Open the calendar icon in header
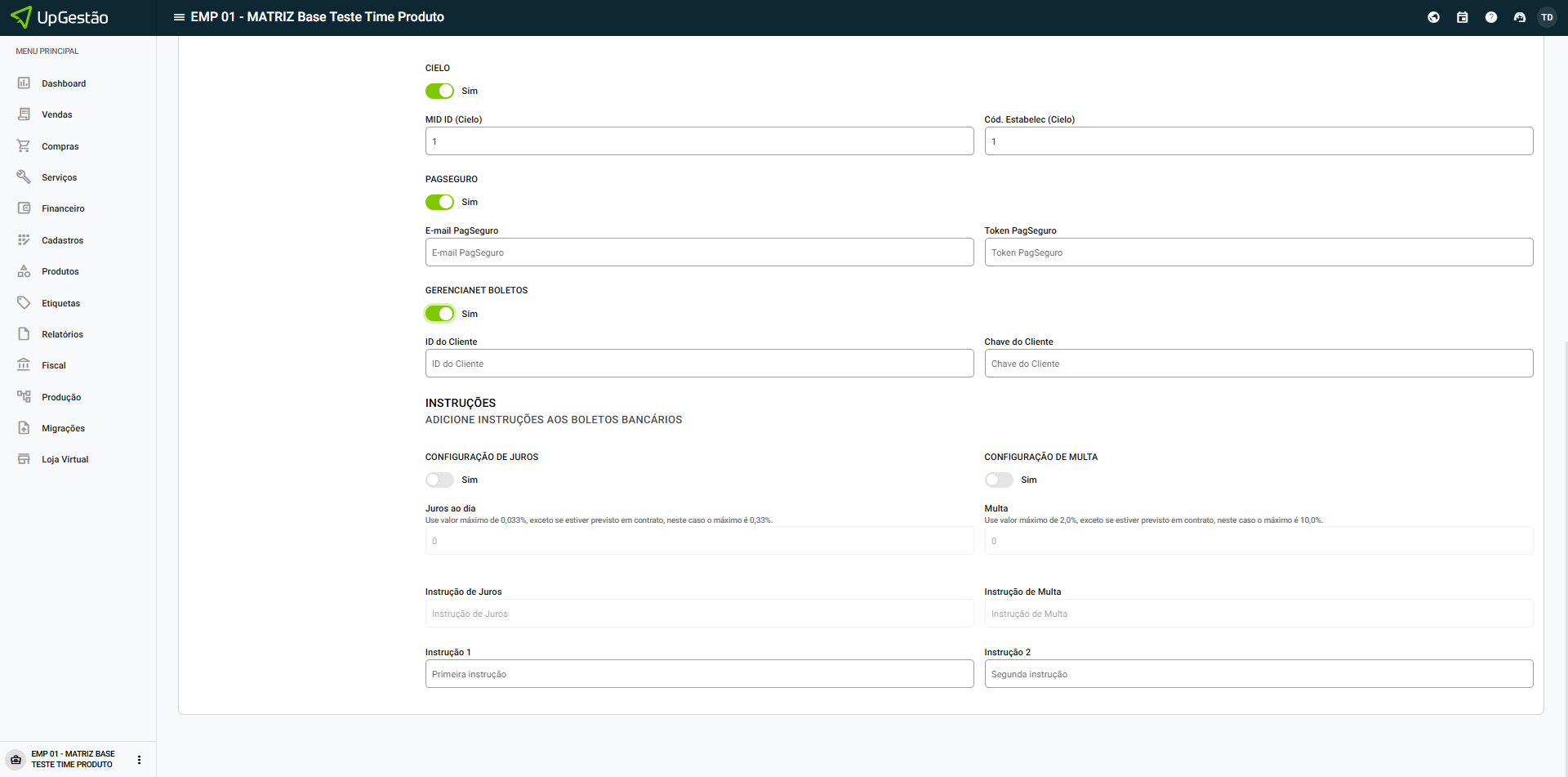1568x777 pixels. [1462, 17]
